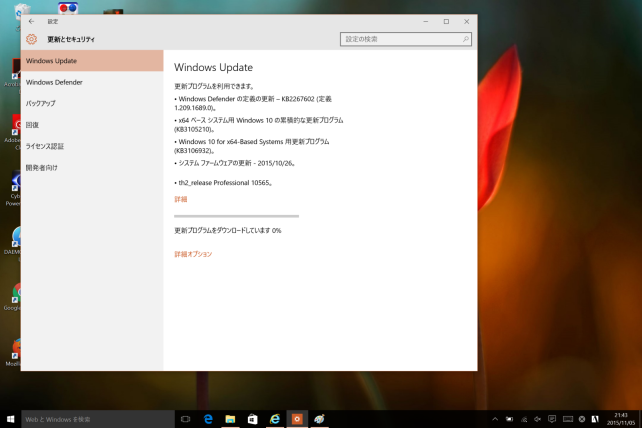Open the last taskbar app beside Settings
This screenshot has width=642, height=428.
pyautogui.click(x=319, y=419)
